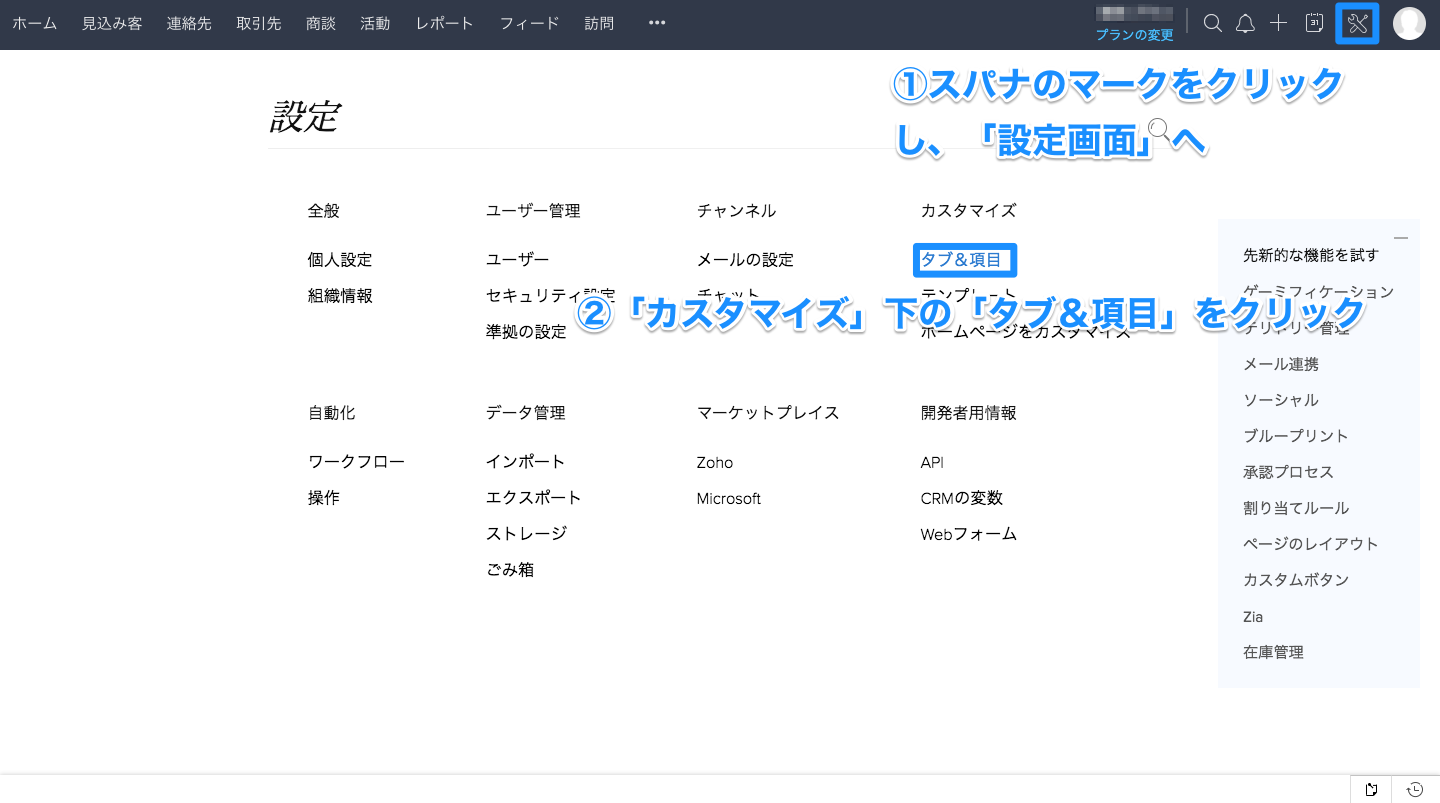Open 個人設定 under 全般

coord(340,260)
